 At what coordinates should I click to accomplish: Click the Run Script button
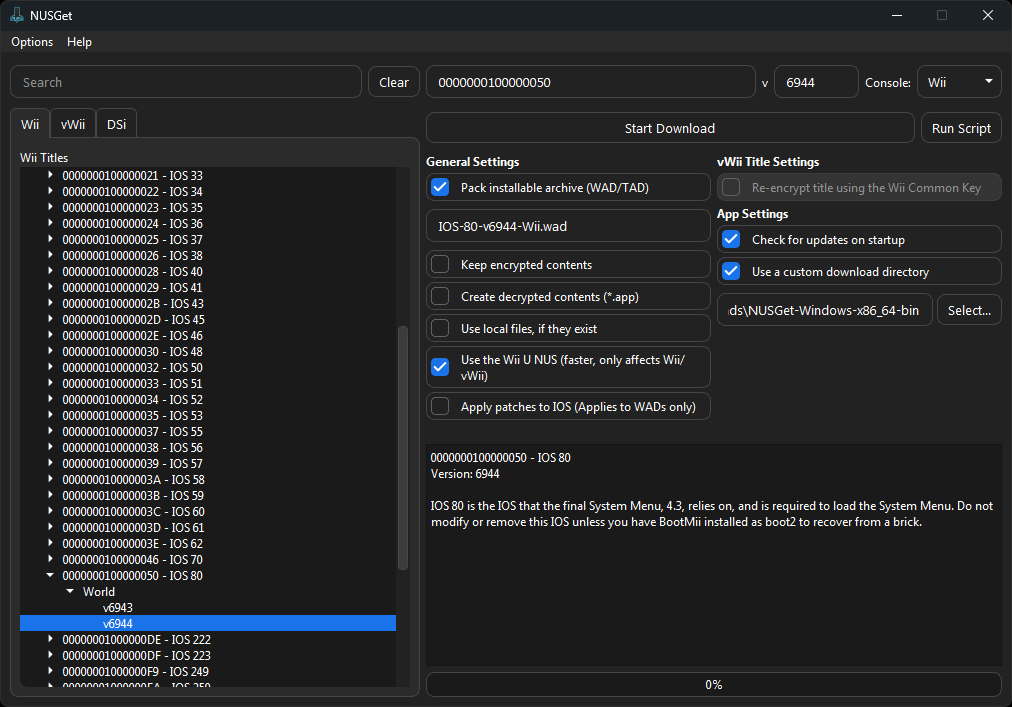coord(960,128)
